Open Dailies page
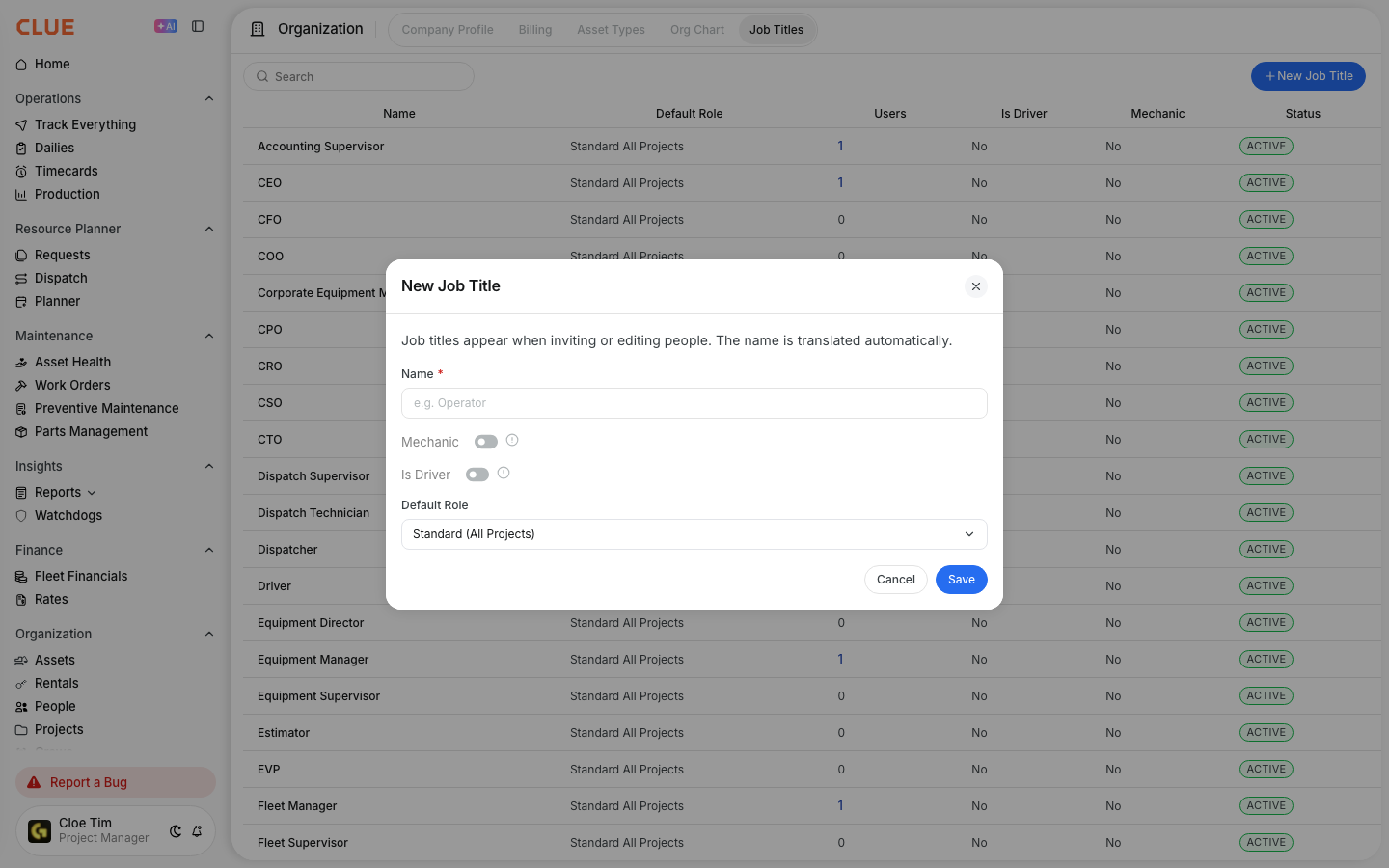Image resolution: width=1389 pixels, height=868 pixels. coord(54,148)
